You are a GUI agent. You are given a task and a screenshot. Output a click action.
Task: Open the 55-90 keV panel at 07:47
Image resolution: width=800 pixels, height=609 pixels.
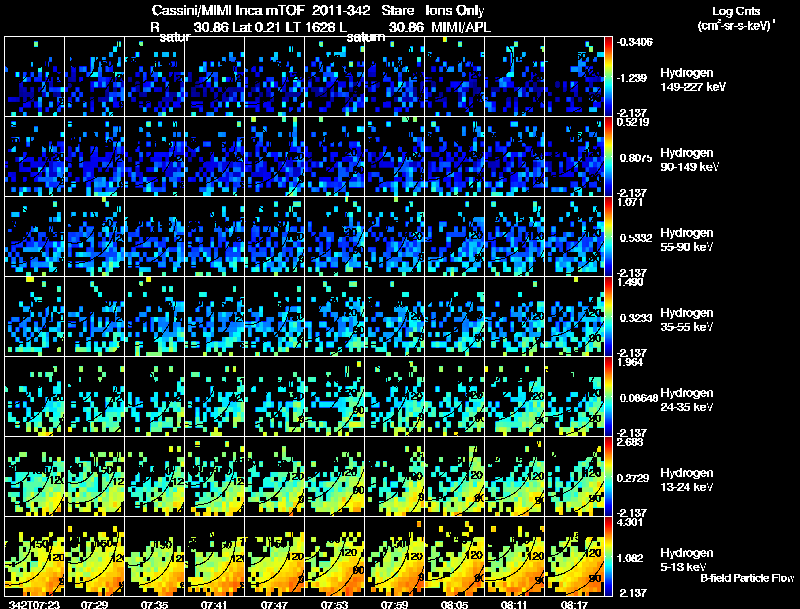tap(274, 237)
